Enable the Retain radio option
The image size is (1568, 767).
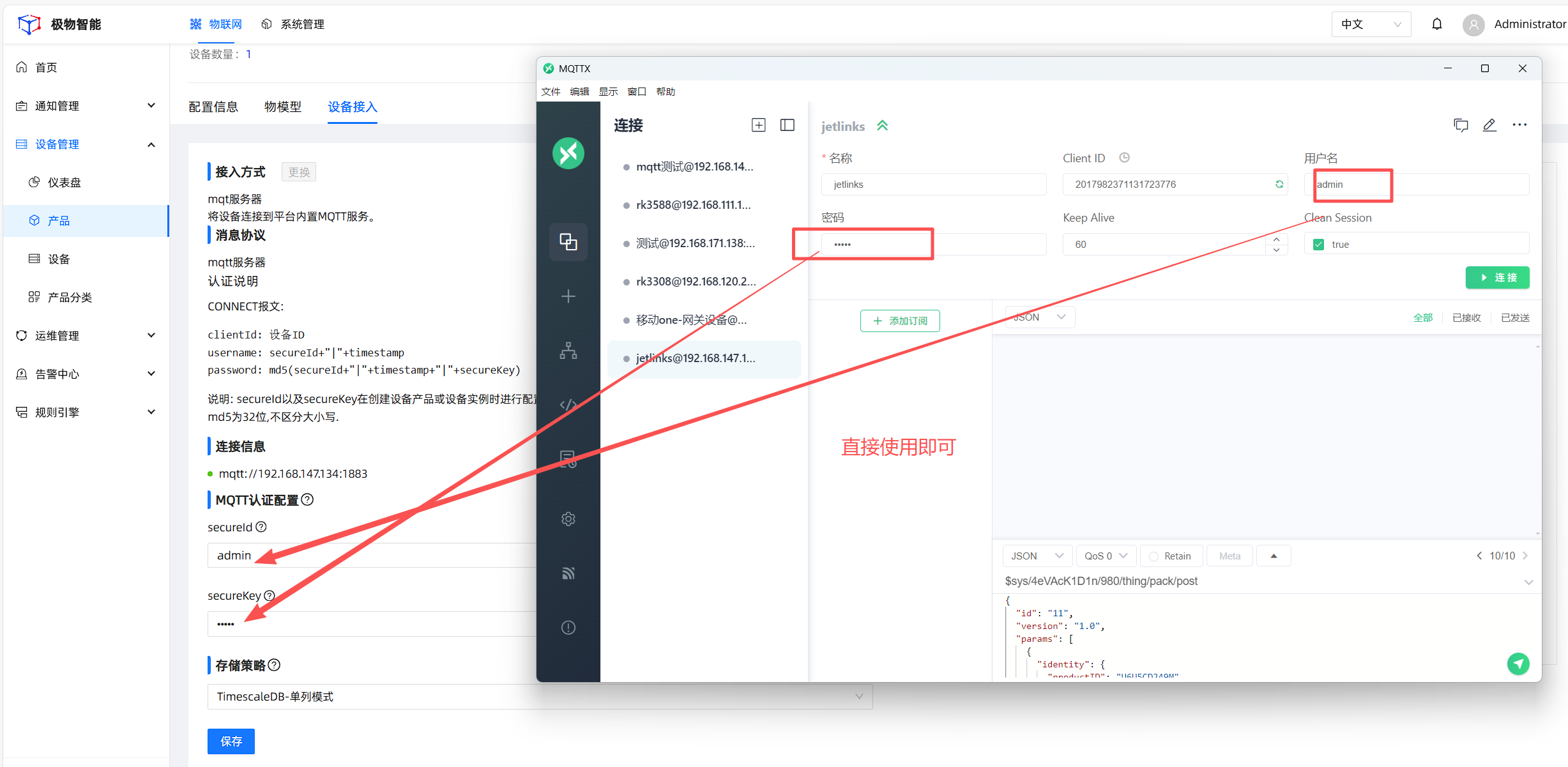pos(1154,556)
